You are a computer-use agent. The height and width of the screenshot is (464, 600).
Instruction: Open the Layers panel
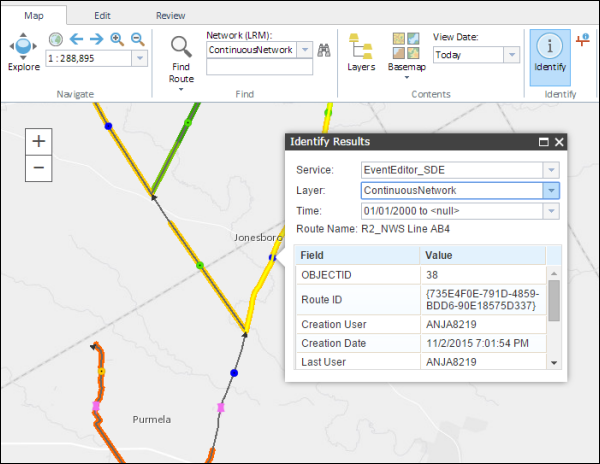(360, 50)
